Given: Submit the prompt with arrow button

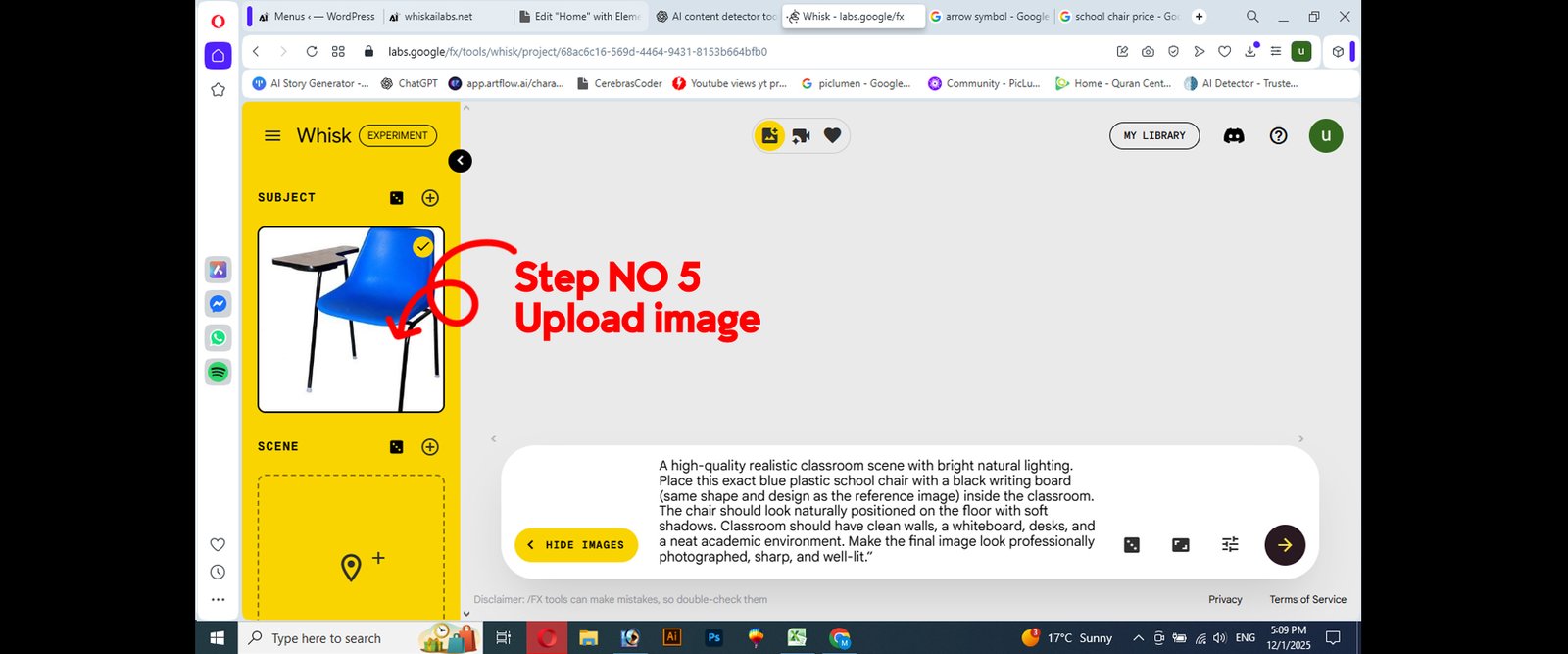Looking at the screenshot, I should pos(1284,545).
